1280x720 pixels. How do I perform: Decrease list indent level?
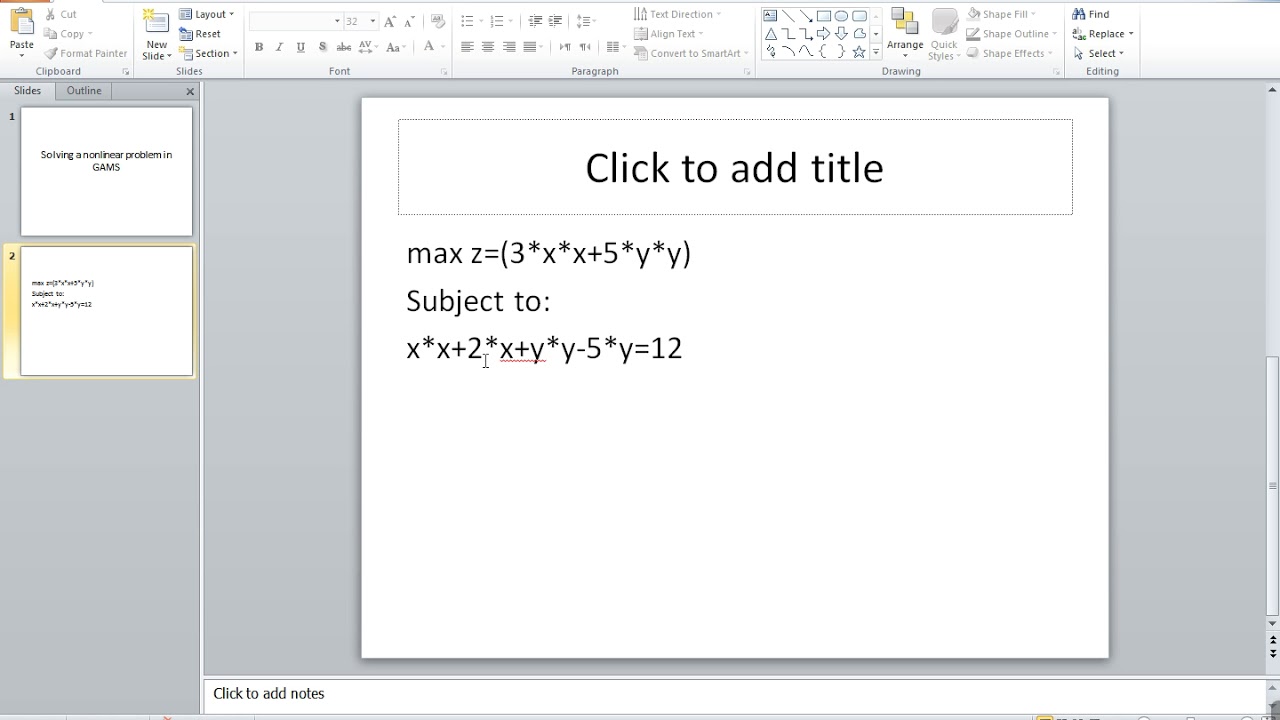[535, 21]
